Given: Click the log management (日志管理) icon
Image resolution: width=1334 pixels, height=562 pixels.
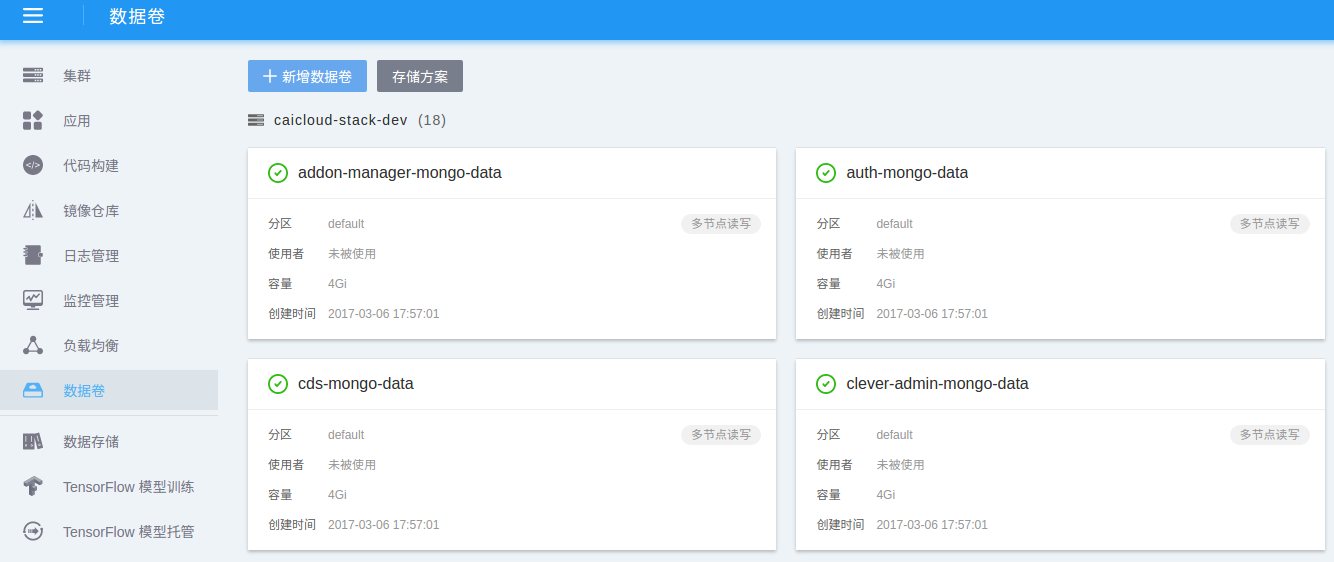Looking at the screenshot, I should pos(33,256).
